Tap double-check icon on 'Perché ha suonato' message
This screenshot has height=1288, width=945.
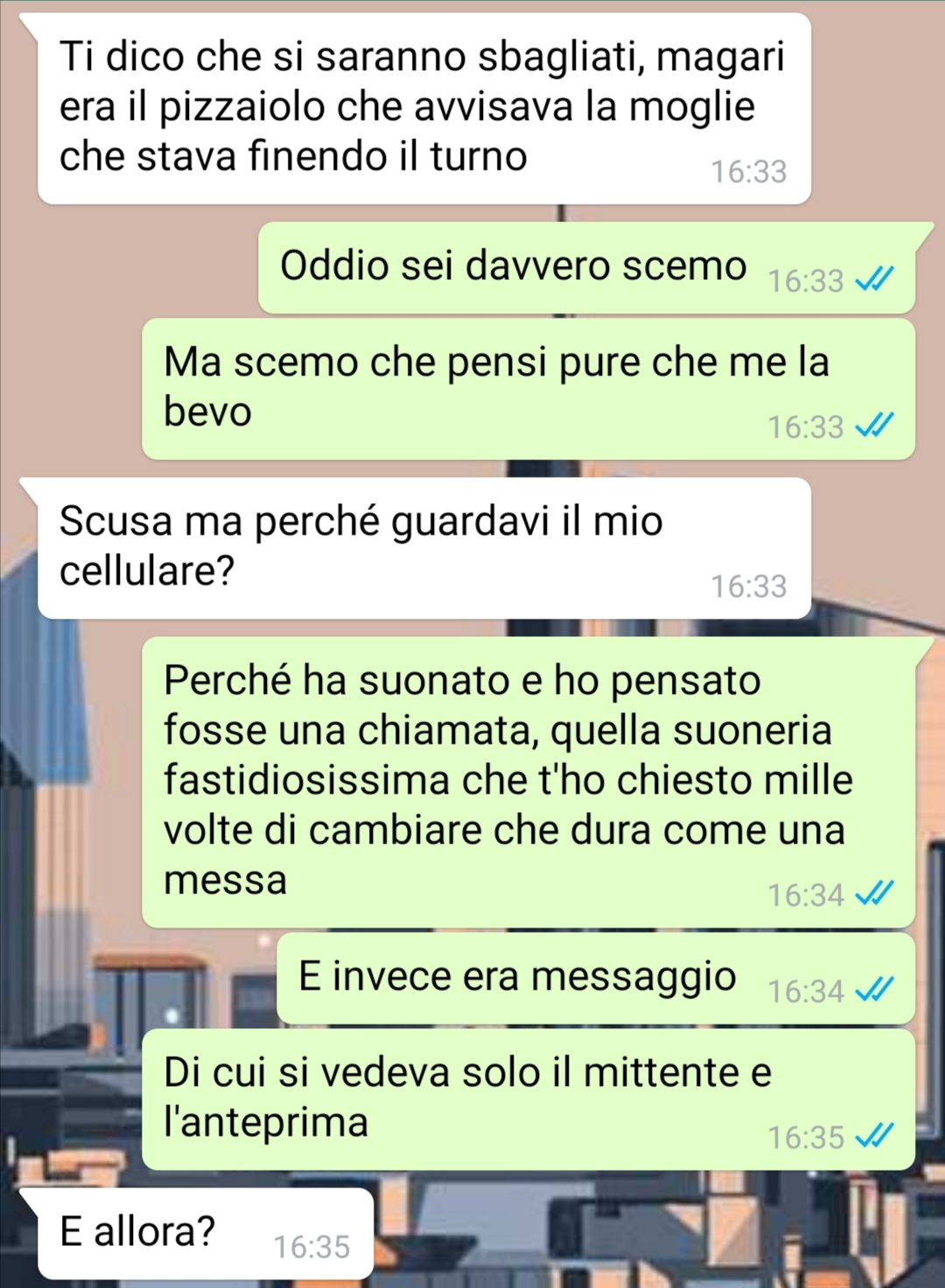(x=874, y=894)
